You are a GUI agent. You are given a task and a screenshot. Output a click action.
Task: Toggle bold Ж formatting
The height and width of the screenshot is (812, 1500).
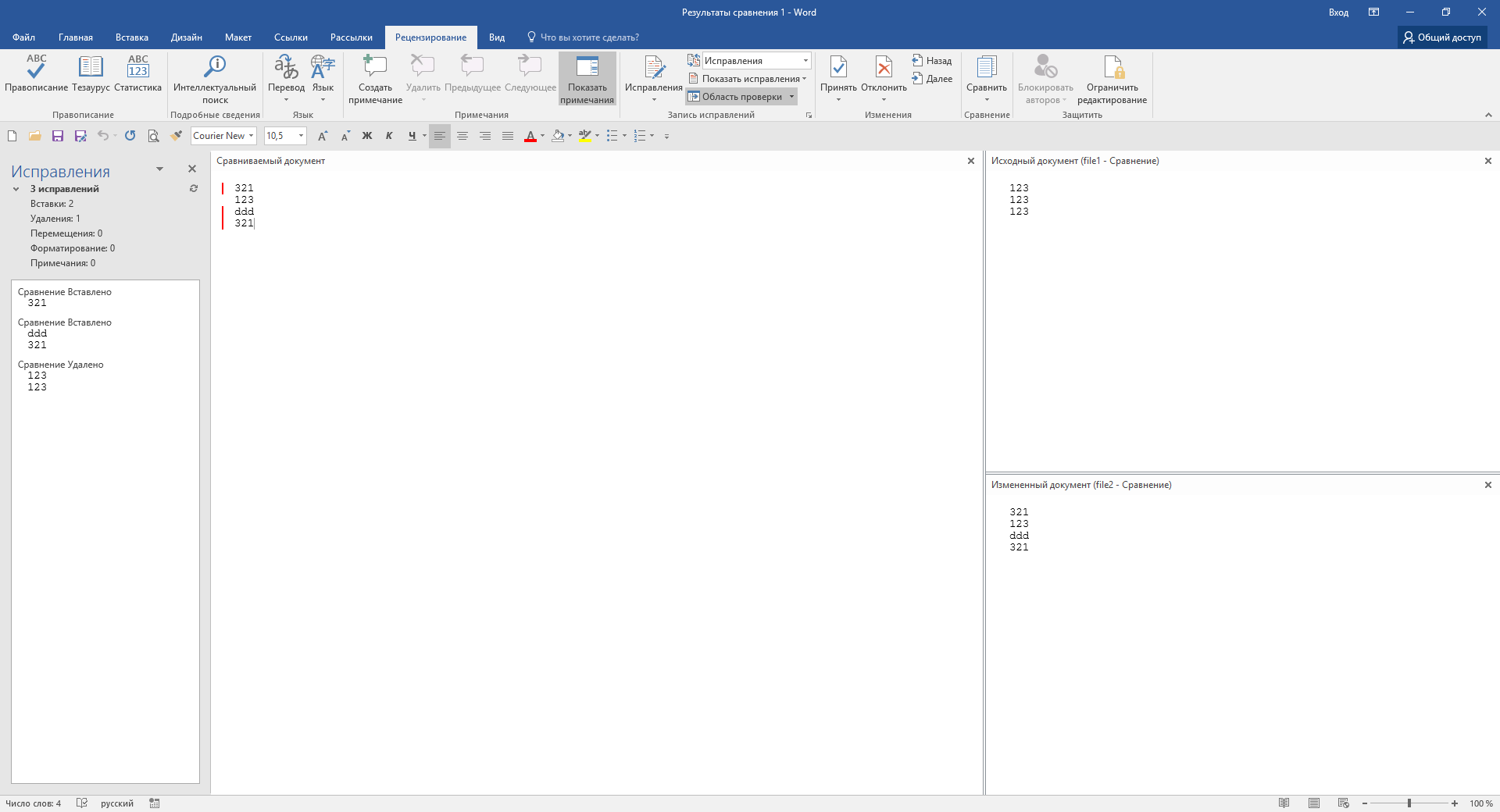click(366, 136)
